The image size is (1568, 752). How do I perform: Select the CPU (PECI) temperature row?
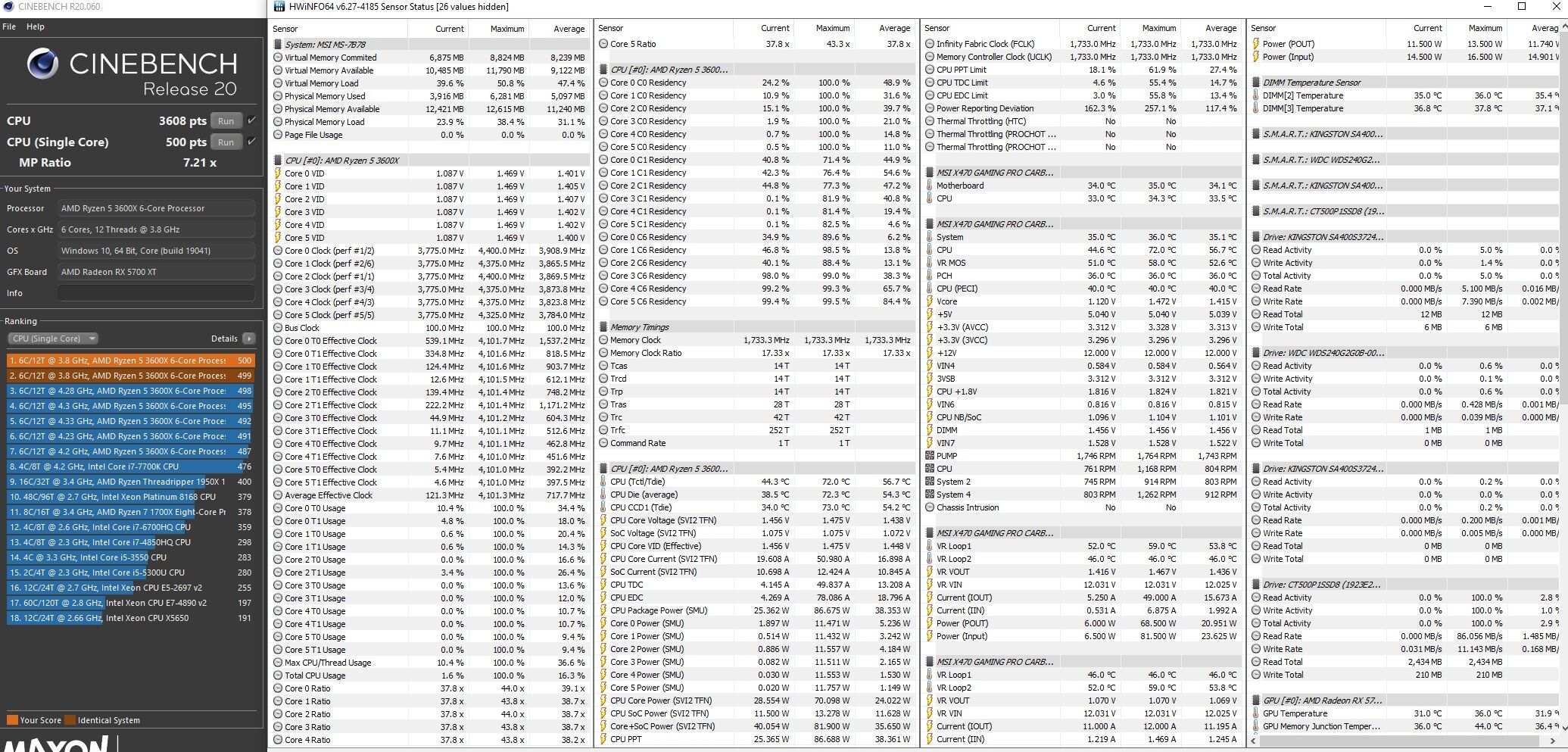point(1082,289)
